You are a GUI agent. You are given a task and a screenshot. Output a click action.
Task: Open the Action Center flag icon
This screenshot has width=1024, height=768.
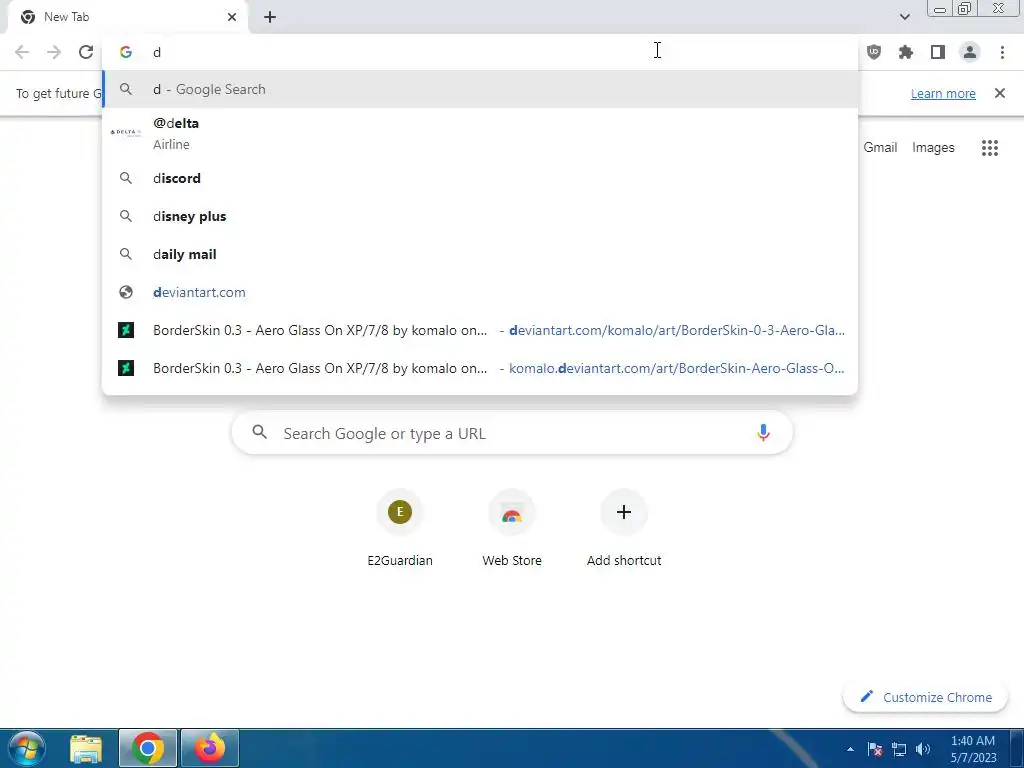[875, 749]
